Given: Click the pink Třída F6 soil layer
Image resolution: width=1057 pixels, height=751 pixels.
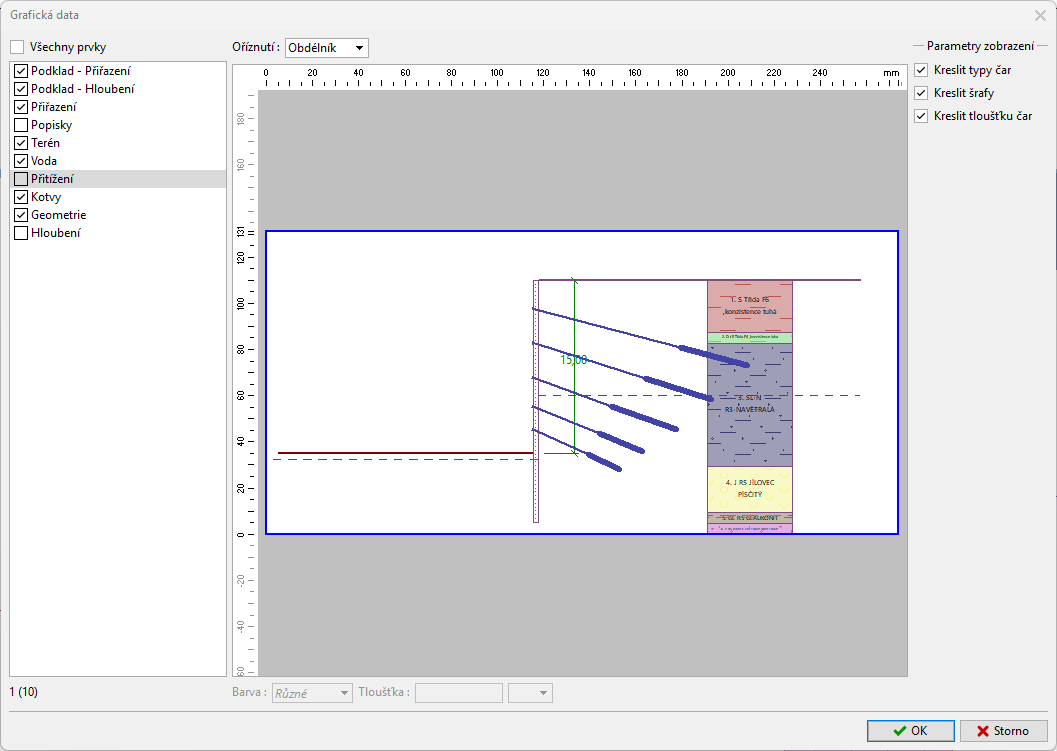Looking at the screenshot, I should coord(749,305).
